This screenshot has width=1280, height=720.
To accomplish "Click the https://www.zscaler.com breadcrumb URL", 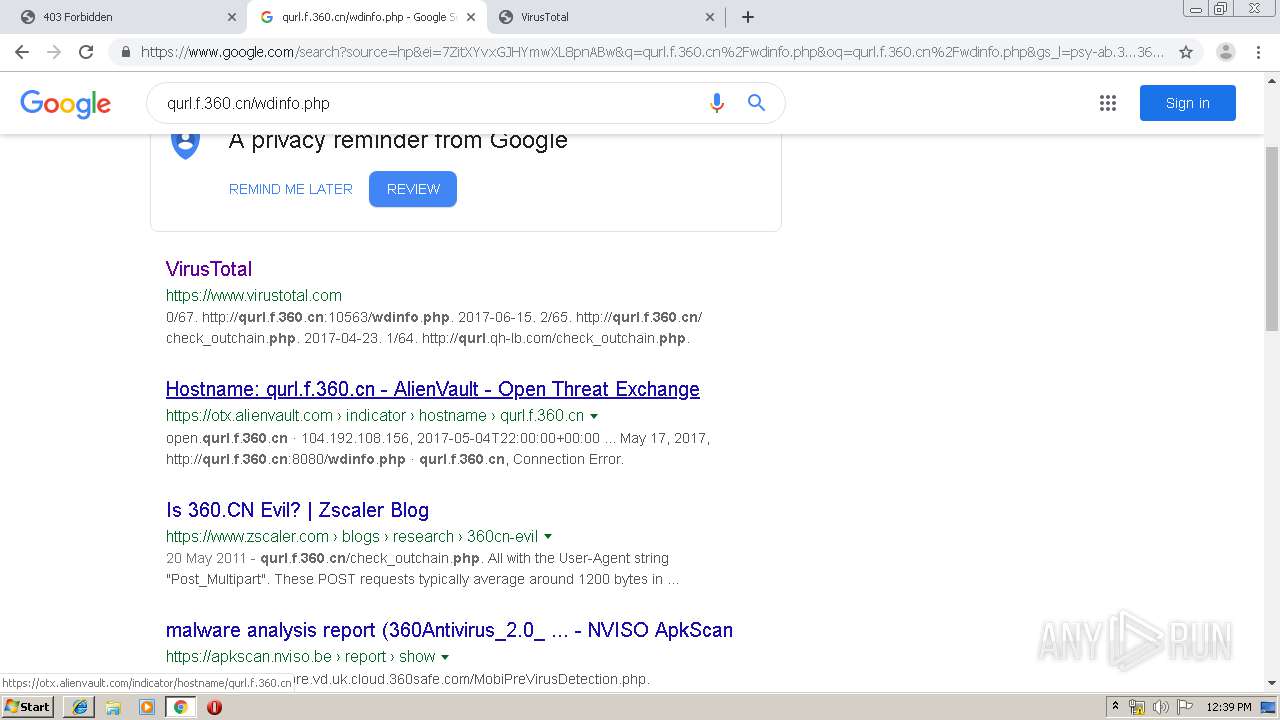I will coord(352,537).
